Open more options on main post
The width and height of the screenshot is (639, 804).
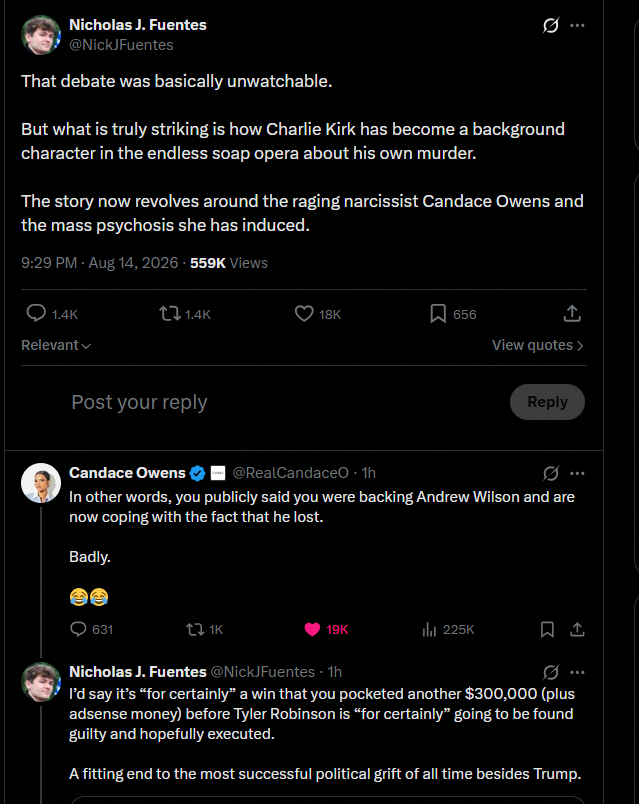pos(577,25)
